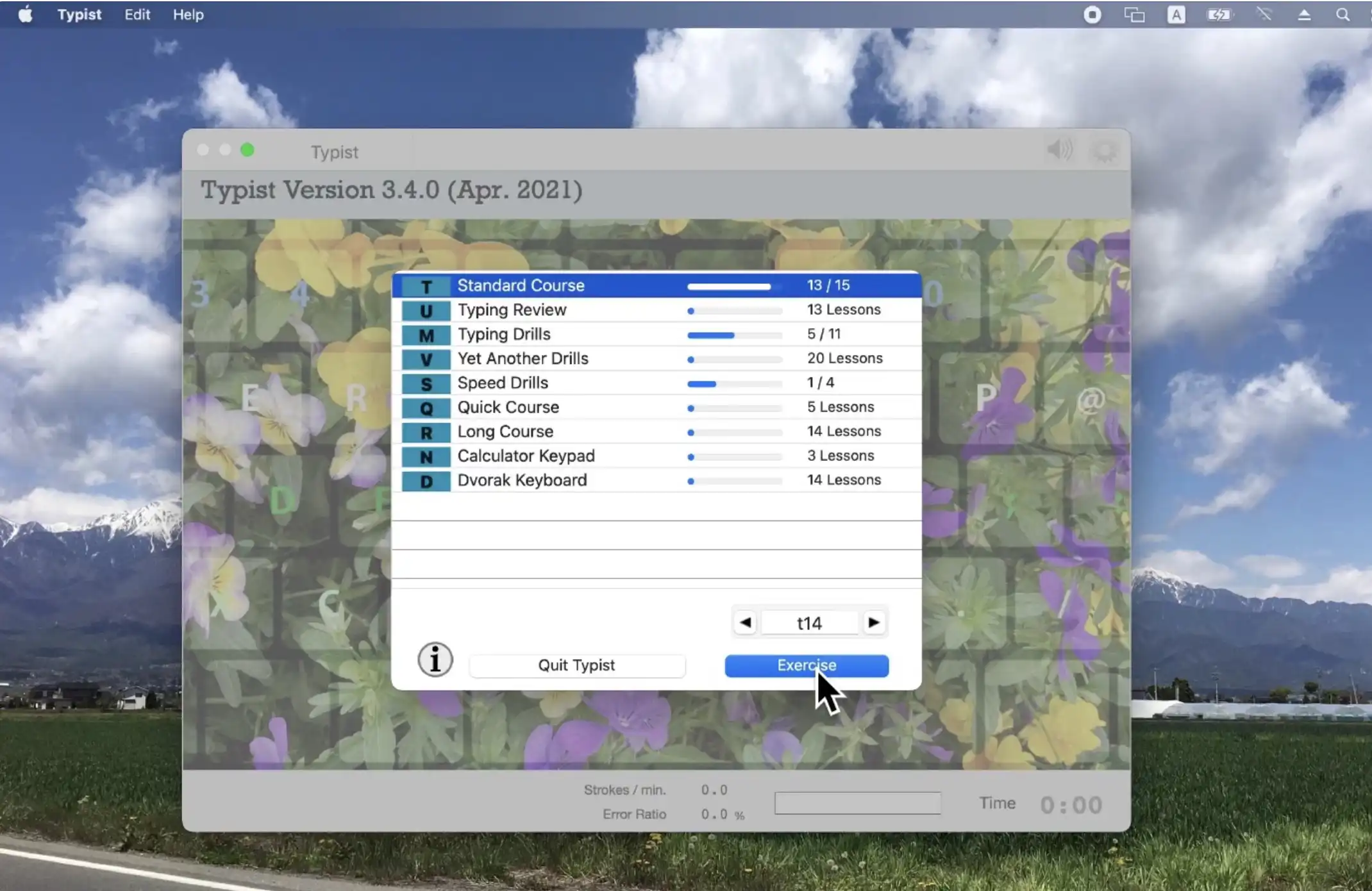Viewport: 1372px width, 891px height.
Task: Select the M key icon for Typing Drills
Action: coord(426,335)
